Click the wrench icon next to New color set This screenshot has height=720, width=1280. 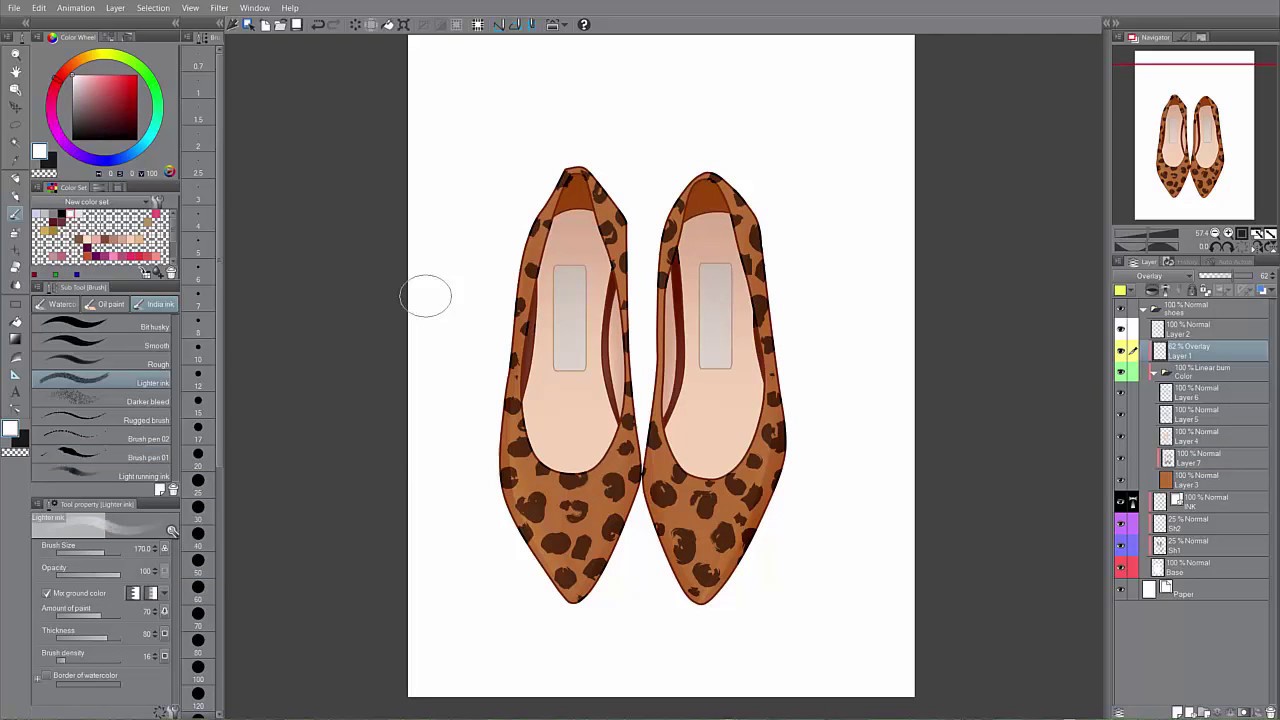click(x=158, y=201)
